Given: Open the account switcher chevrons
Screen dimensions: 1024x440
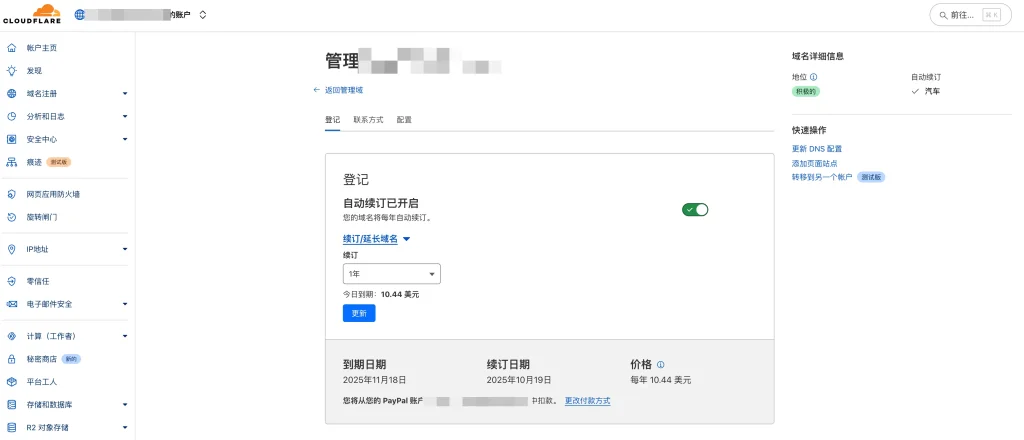Looking at the screenshot, I should click(x=202, y=14).
